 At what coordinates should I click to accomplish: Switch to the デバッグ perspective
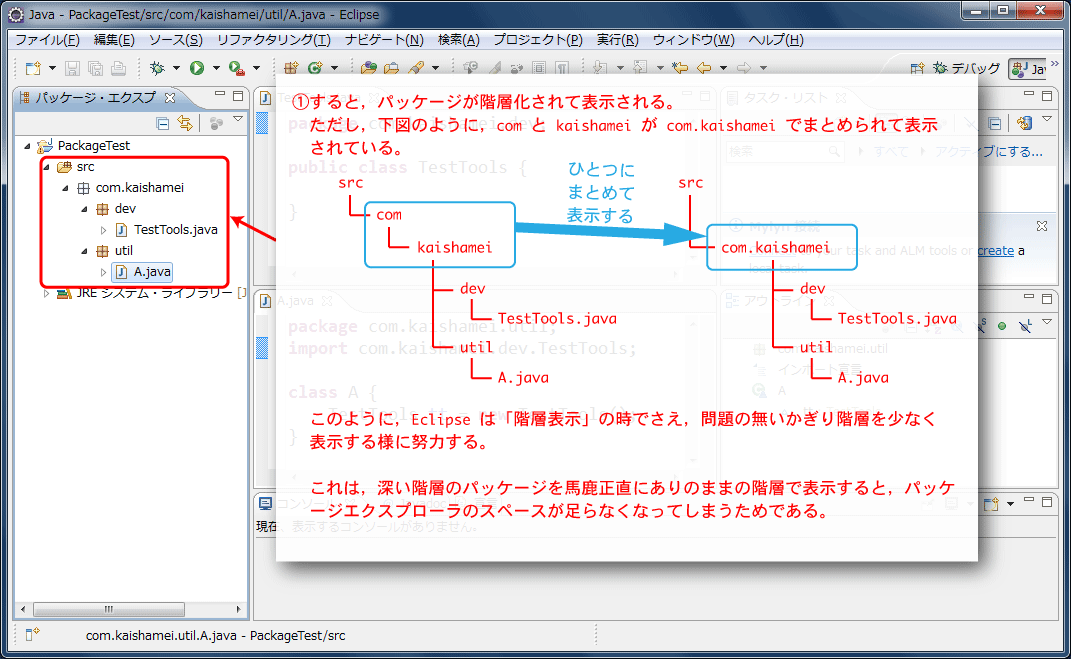pos(966,68)
